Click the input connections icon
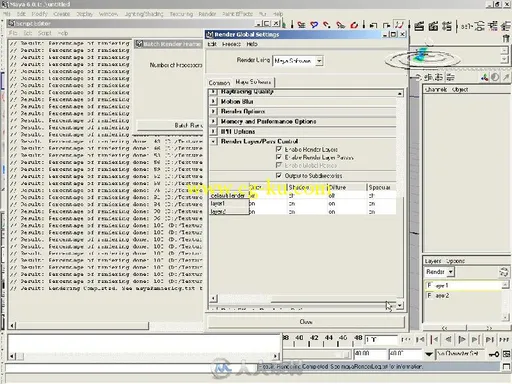 click(373, 25)
